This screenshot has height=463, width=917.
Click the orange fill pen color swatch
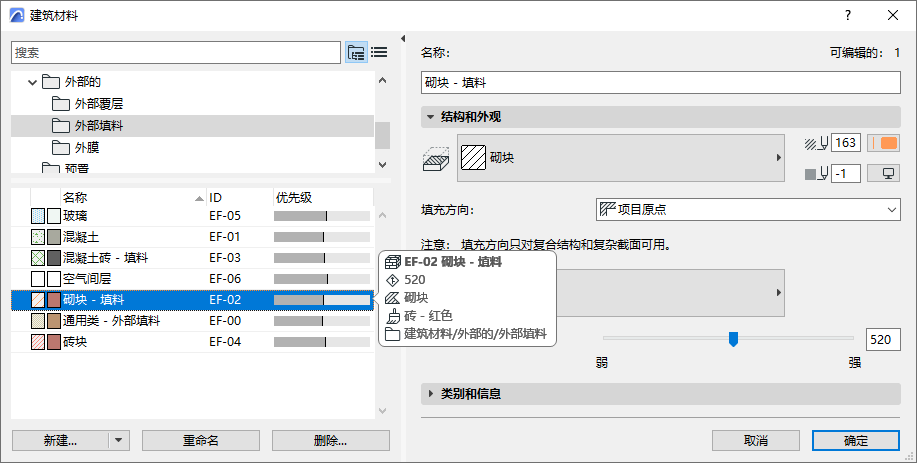[883, 144]
